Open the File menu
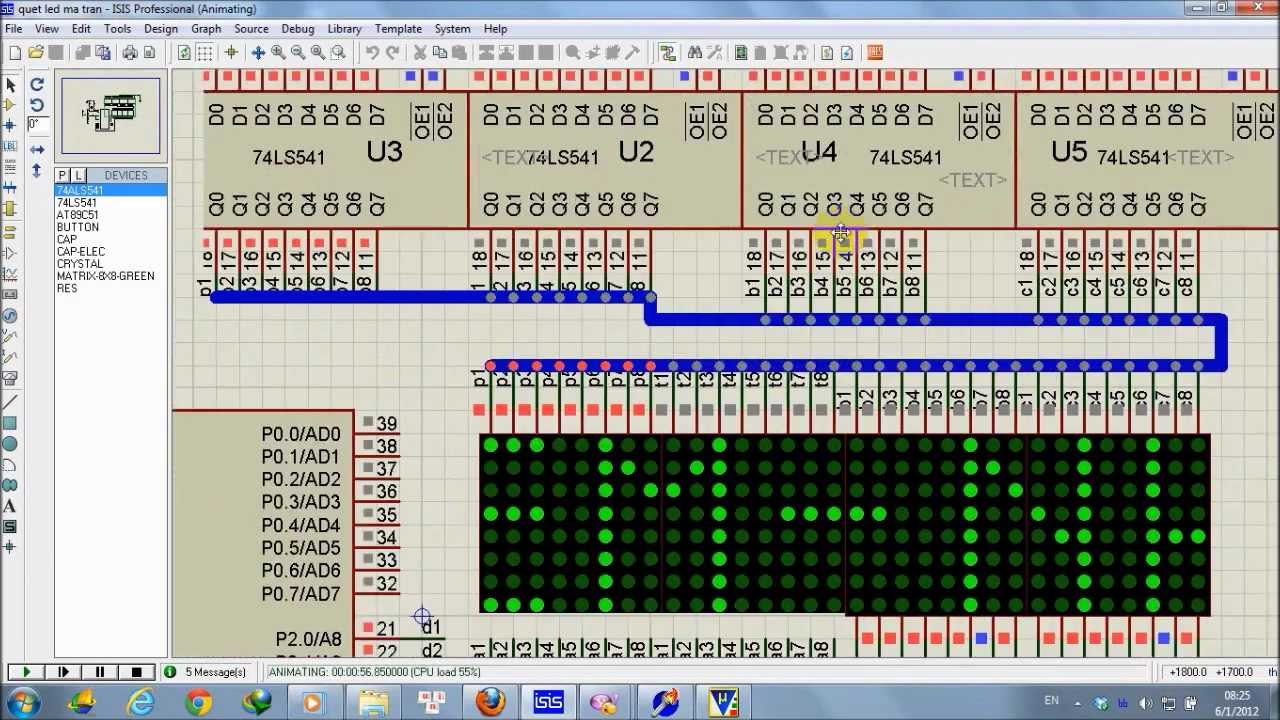 [14, 29]
